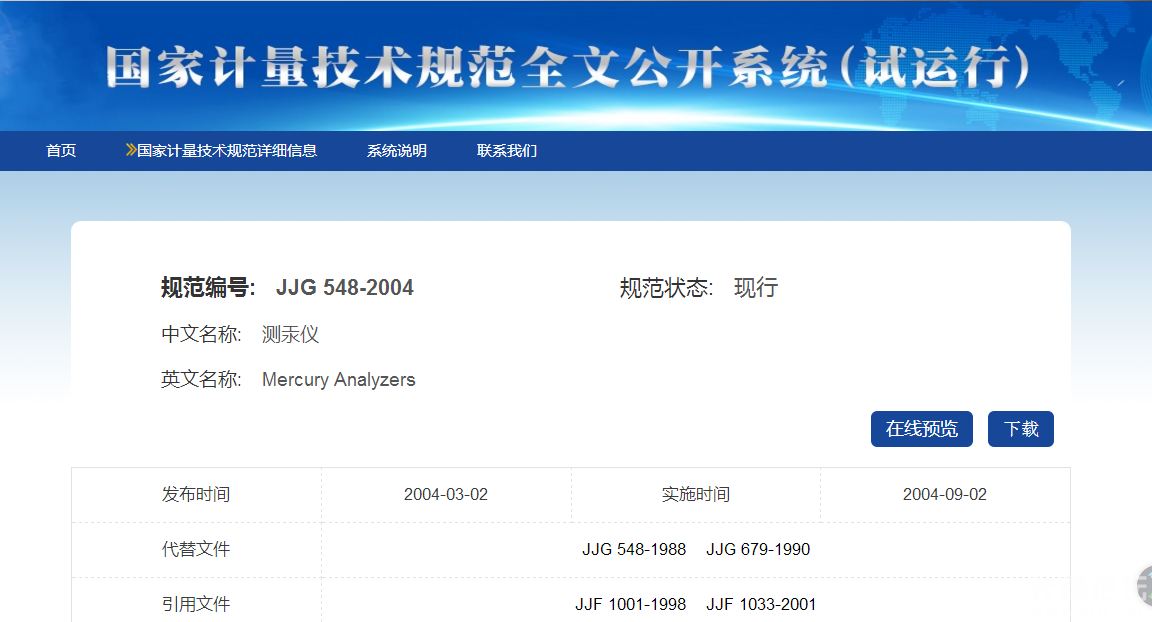
Task: Click the implementation date 2004-09-02
Action: (x=945, y=494)
